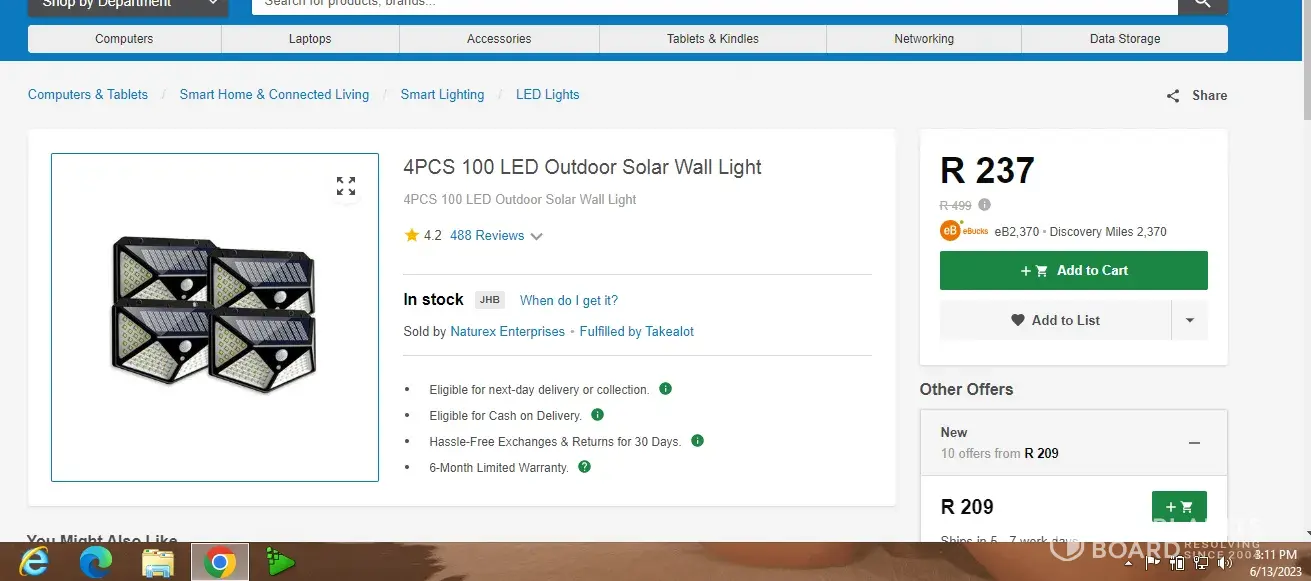The image size is (1311, 581).
Task: Click the green Add to Cart button
Action: [1073, 270]
